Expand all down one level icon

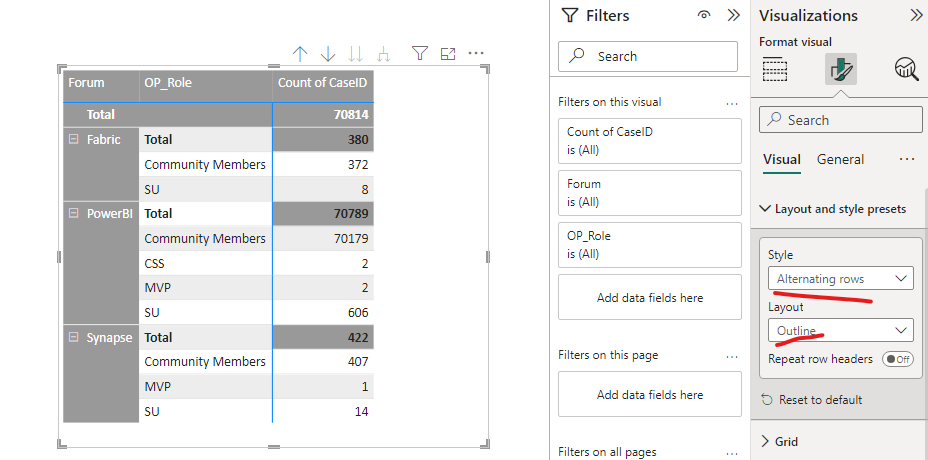(384, 54)
